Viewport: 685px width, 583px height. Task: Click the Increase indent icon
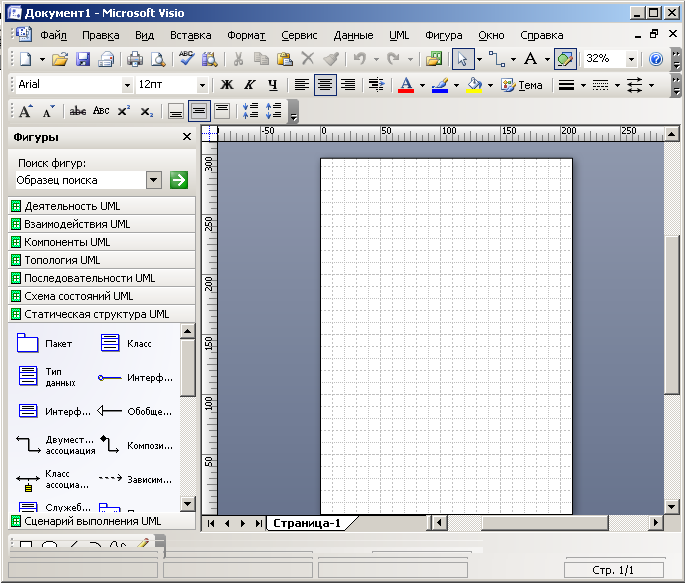coord(376,85)
